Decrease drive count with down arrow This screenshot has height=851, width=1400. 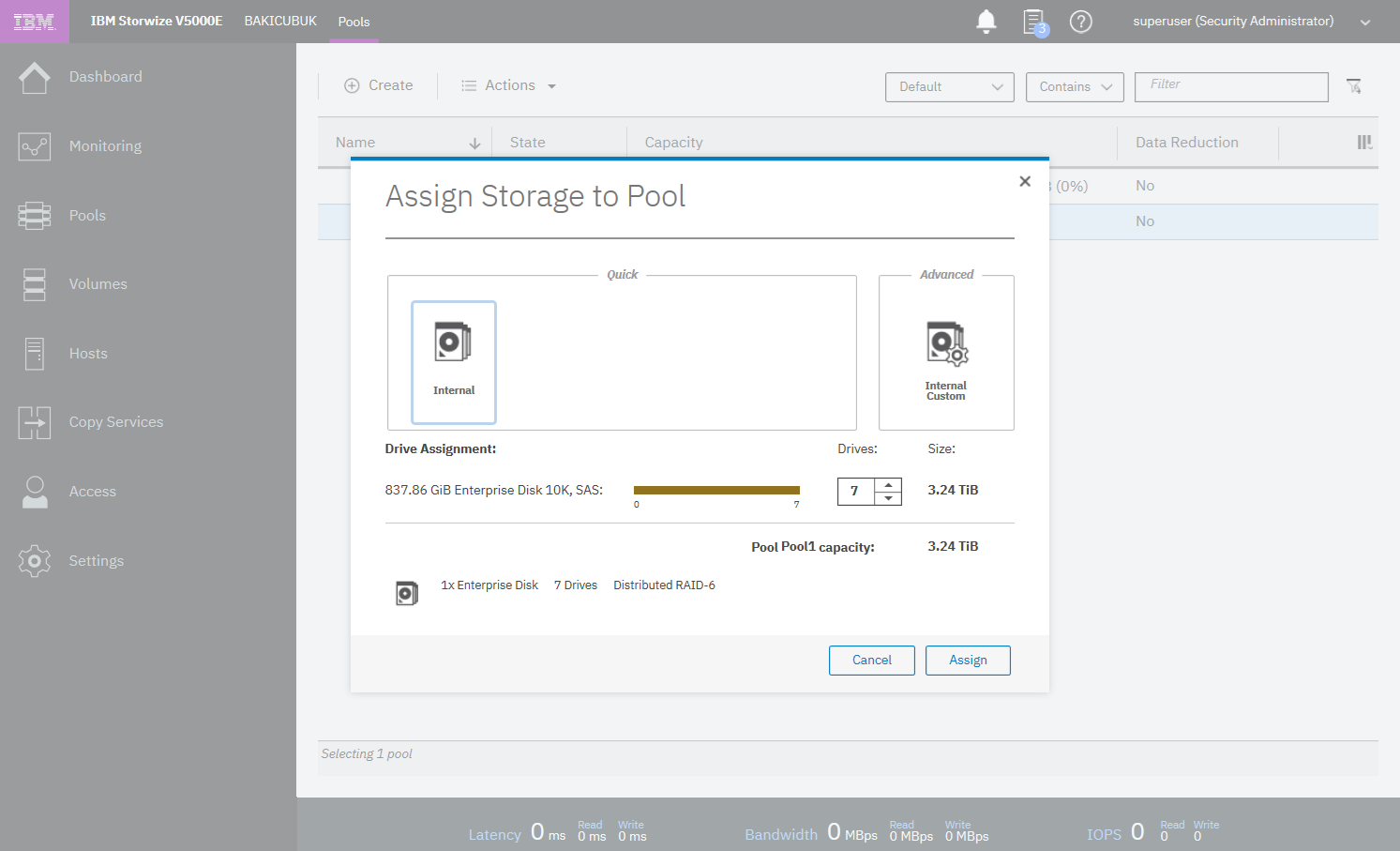(888, 498)
